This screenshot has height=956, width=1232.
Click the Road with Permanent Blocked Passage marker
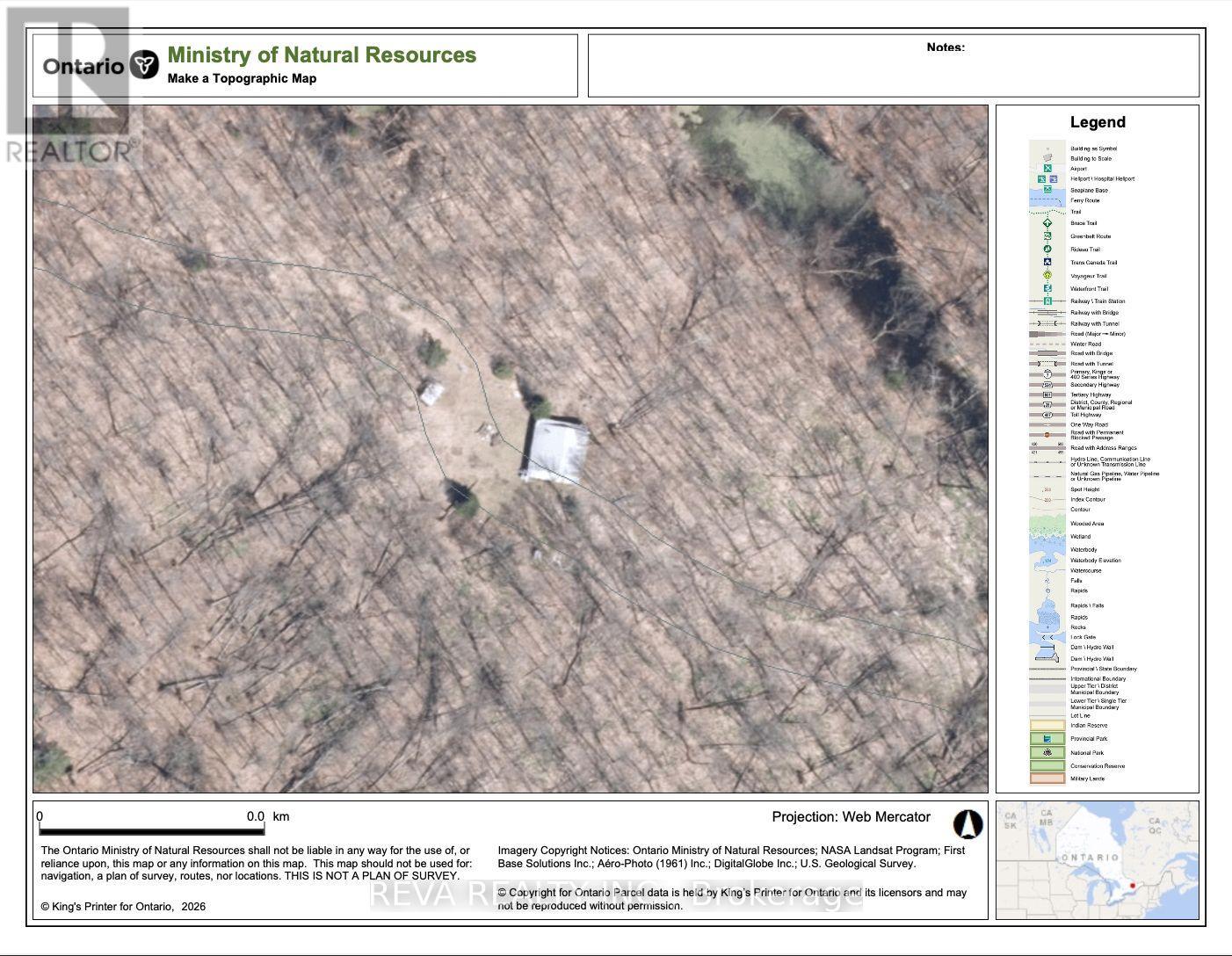(1046, 434)
